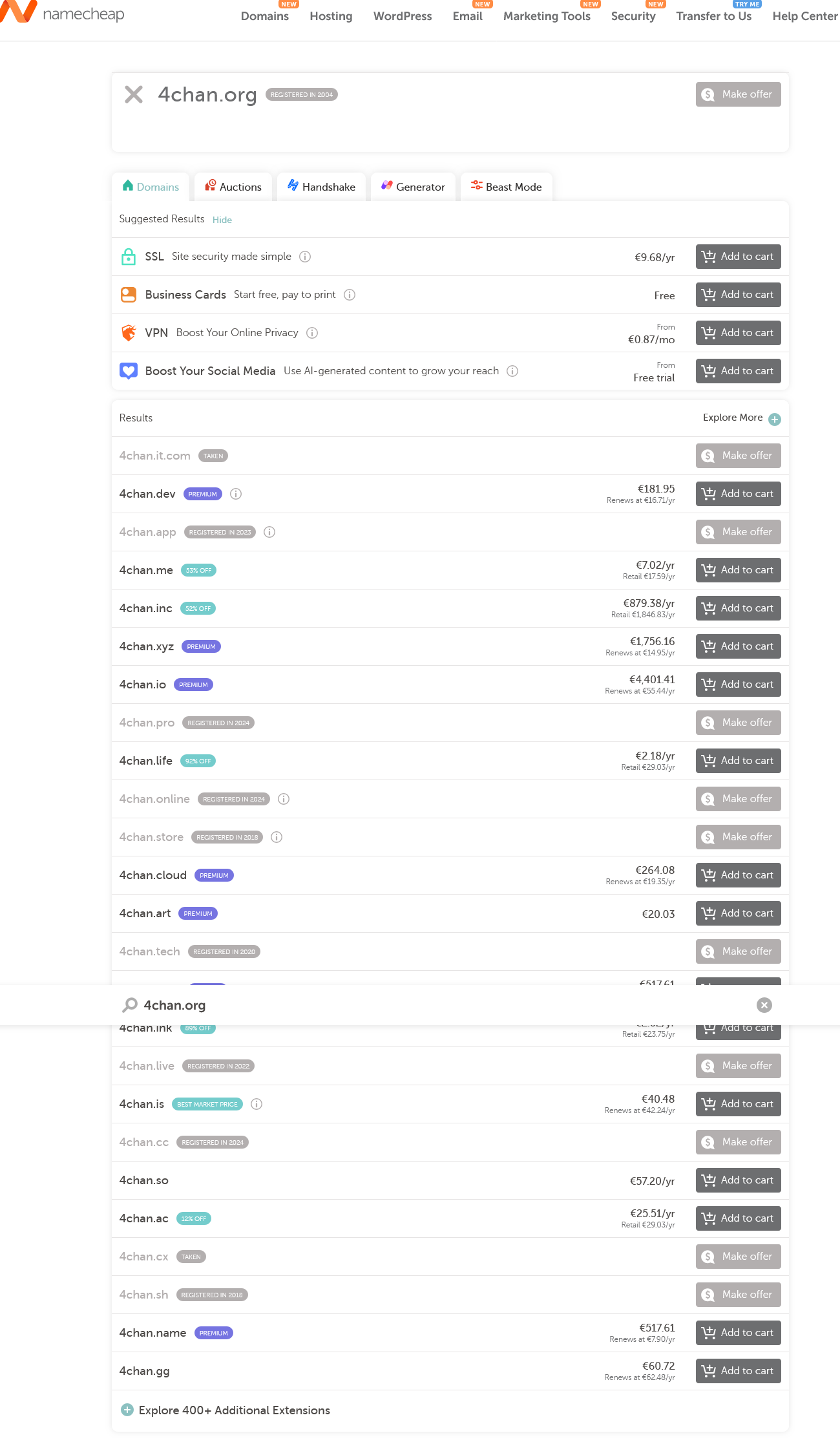The width and height of the screenshot is (840, 1444).
Task: Add 4chan.gg to cart
Action: (738, 1371)
